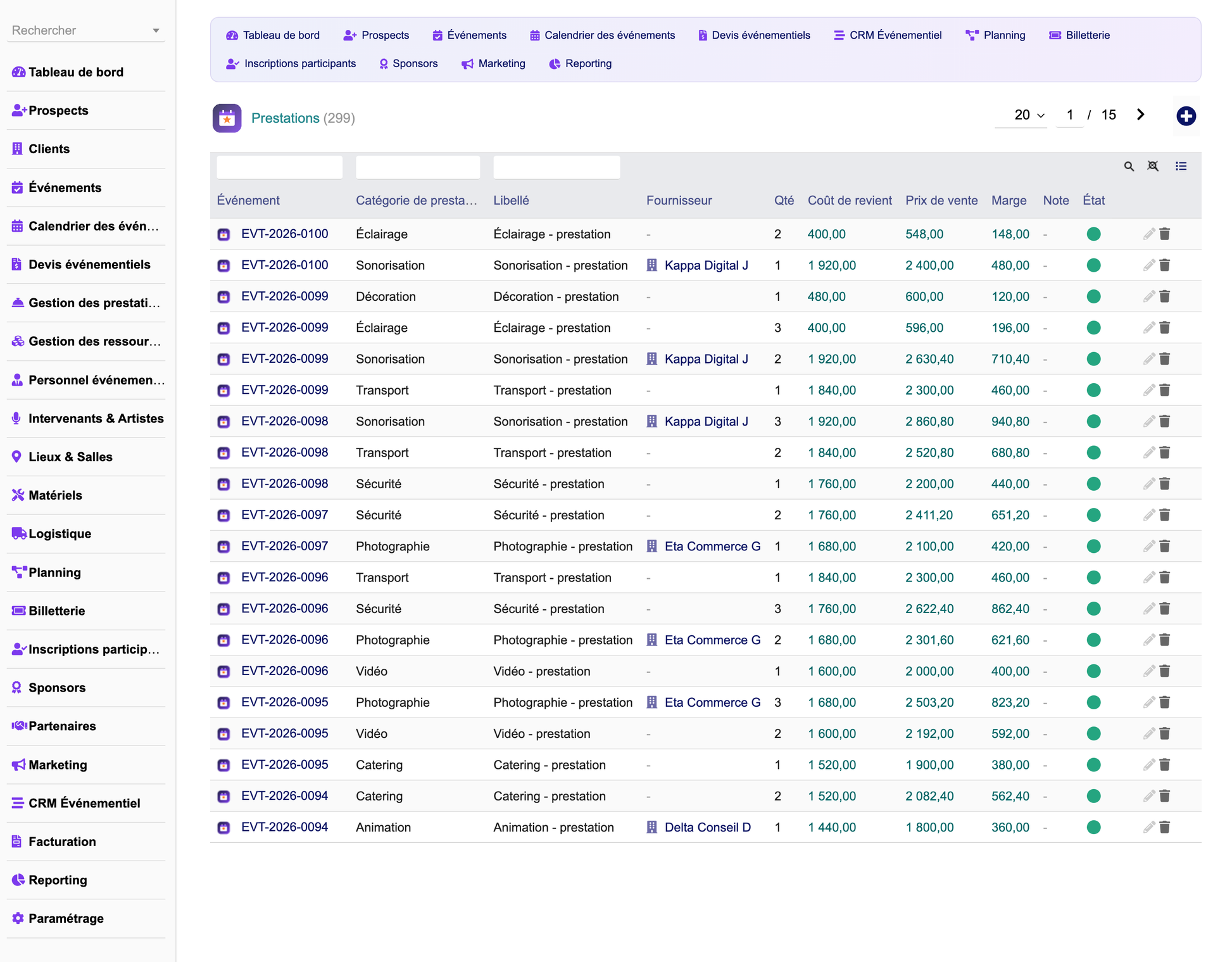The image size is (1232, 962).
Task: Click the Prestations title link
Action: (x=285, y=118)
